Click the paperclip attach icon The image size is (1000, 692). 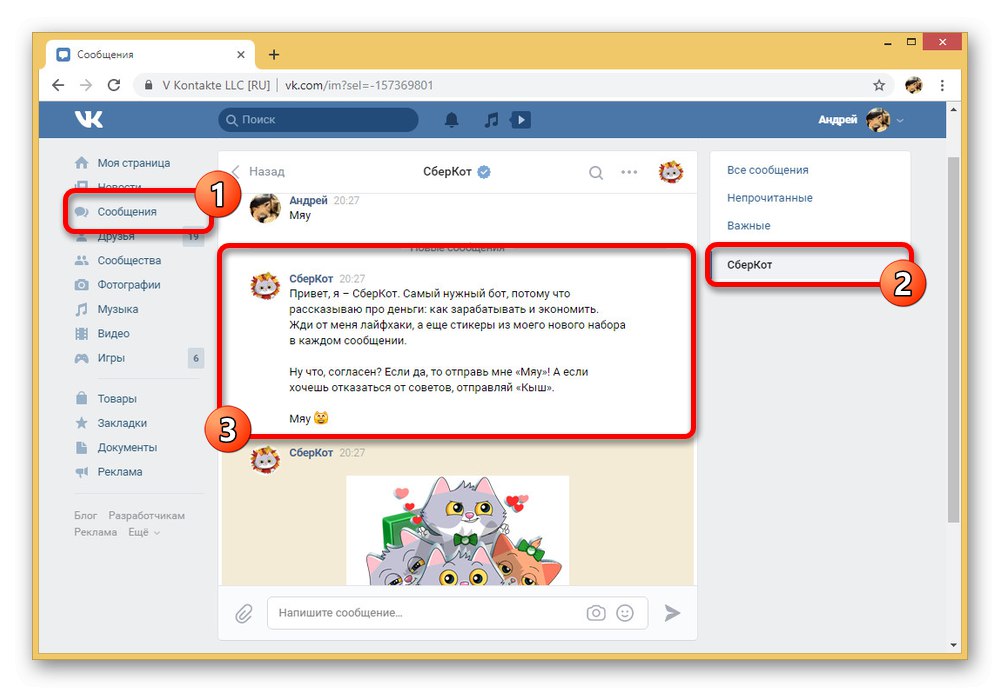tap(244, 614)
